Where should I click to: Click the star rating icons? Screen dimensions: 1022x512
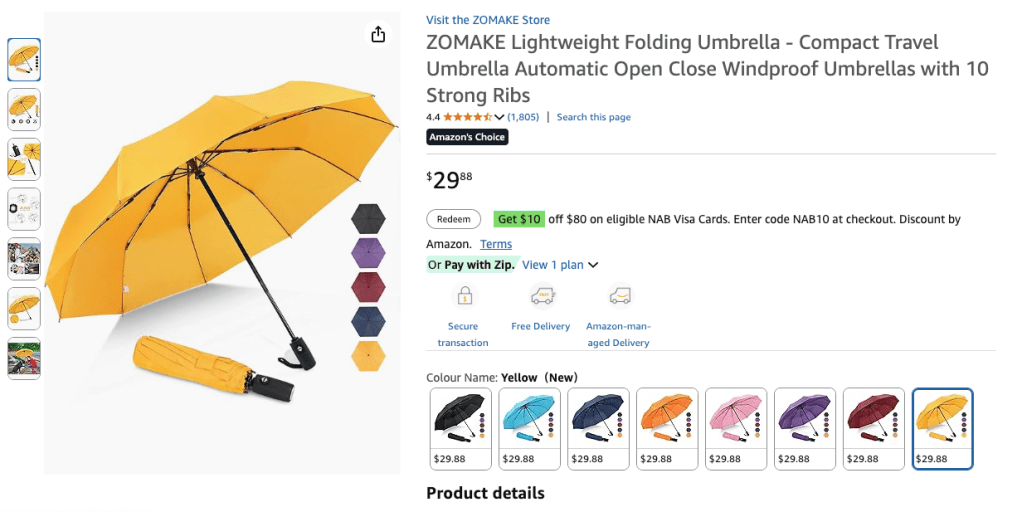[x=467, y=117]
